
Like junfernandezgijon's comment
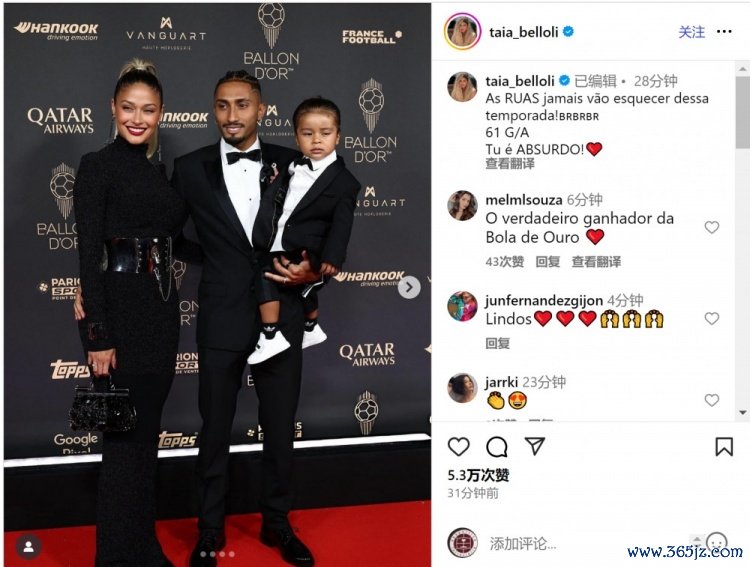point(712,318)
